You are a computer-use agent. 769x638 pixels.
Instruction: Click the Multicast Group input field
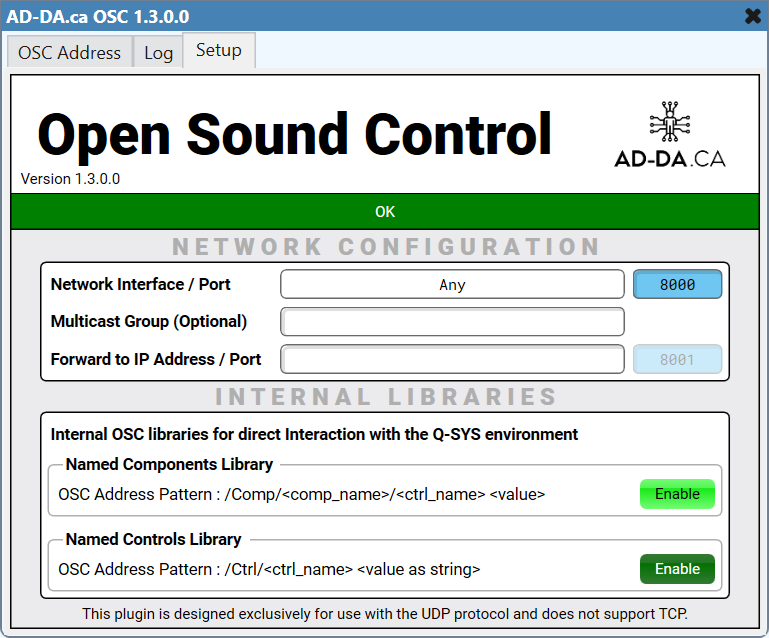pos(452,322)
